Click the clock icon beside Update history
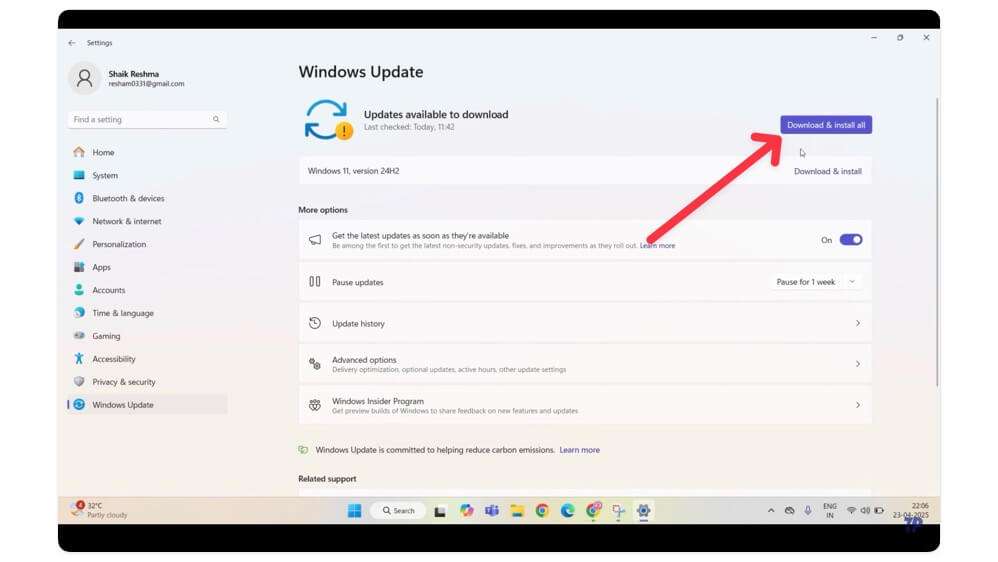Screen dimensions: 998x562 (315, 323)
